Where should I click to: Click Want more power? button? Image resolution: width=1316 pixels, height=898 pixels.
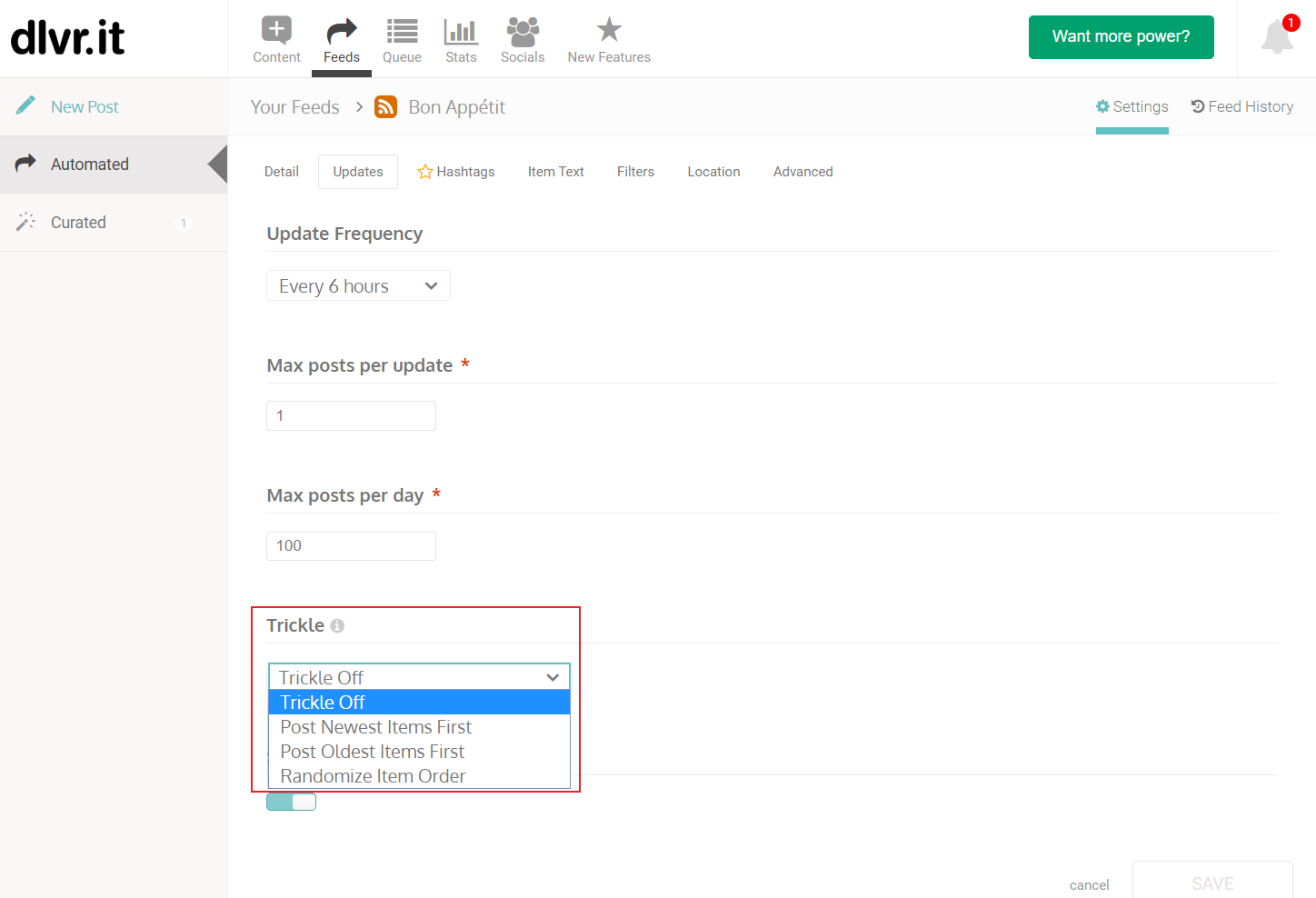[1122, 37]
